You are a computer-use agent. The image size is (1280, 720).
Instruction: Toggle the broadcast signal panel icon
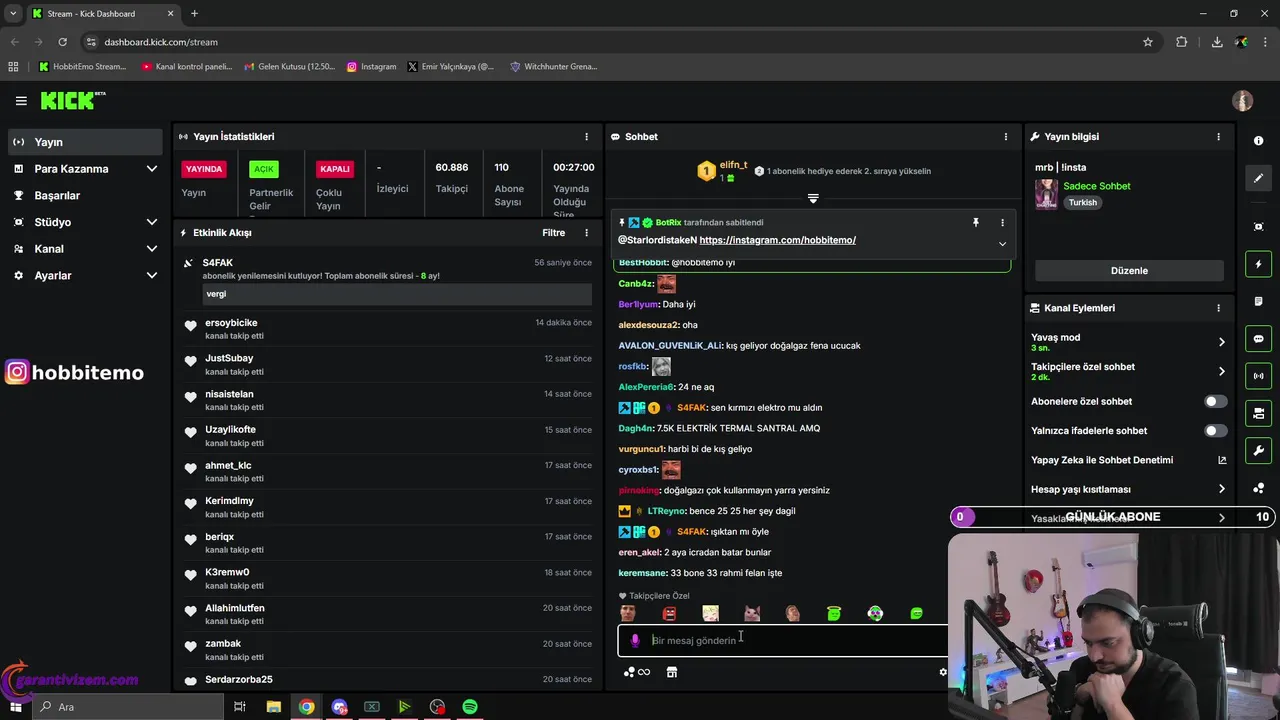(x=1258, y=376)
